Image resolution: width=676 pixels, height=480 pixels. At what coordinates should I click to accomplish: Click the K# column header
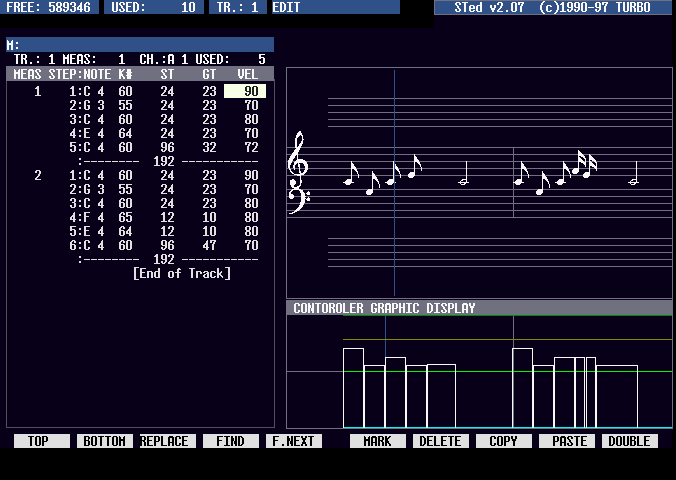pos(125,74)
